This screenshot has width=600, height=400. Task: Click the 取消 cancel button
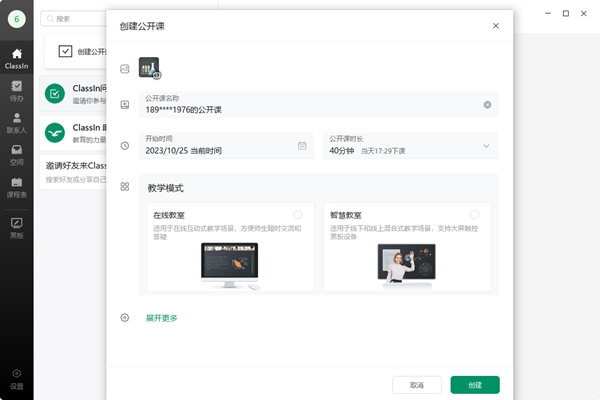pyautogui.click(x=417, y=385)
